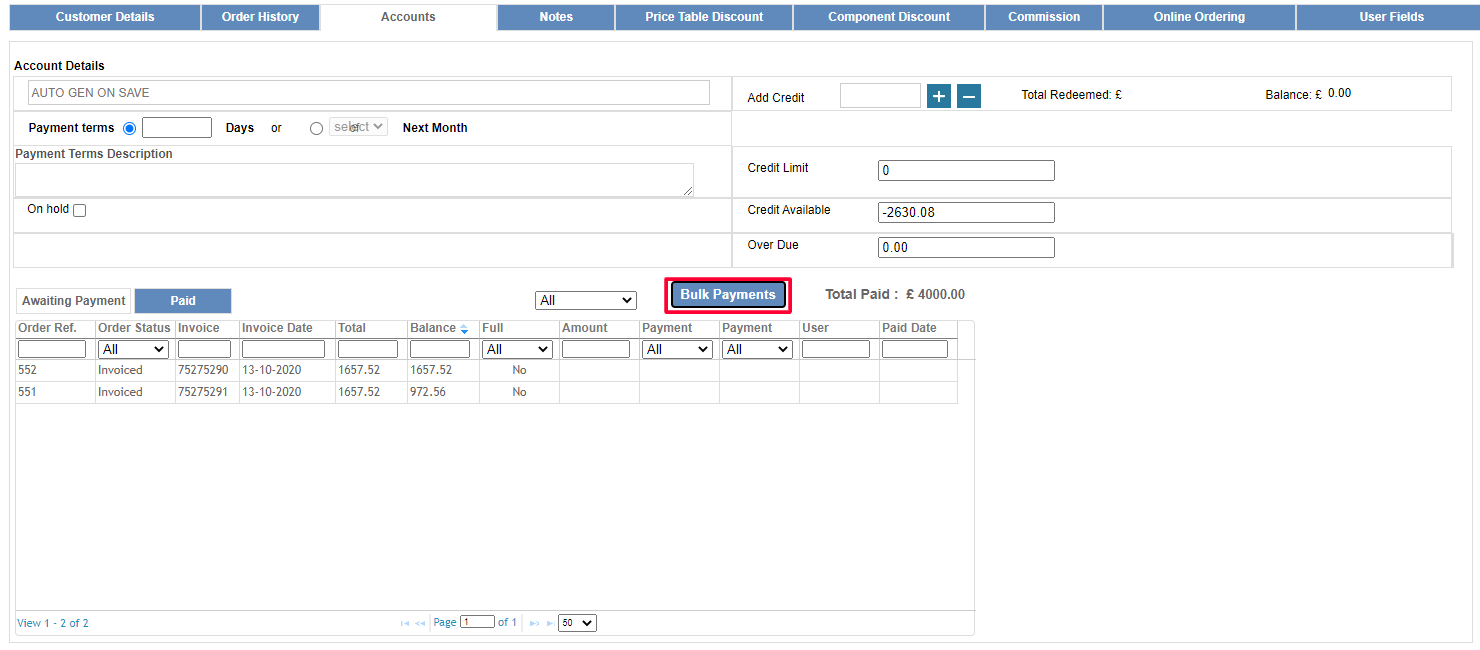Switch to the Order History tab

click(260, 16)
